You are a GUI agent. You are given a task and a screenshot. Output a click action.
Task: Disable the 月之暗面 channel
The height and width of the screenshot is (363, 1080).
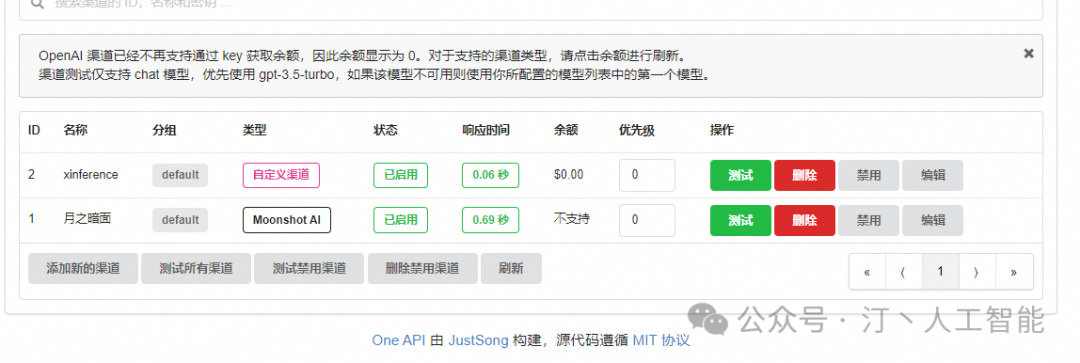click(x=869, y=220)
